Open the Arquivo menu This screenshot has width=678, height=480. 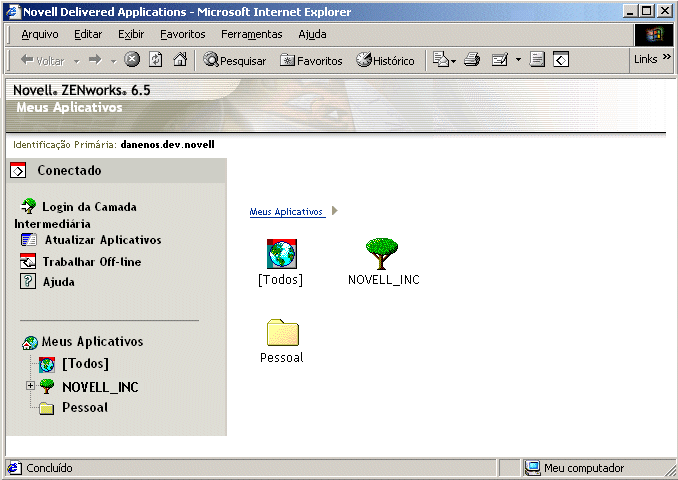40,34
